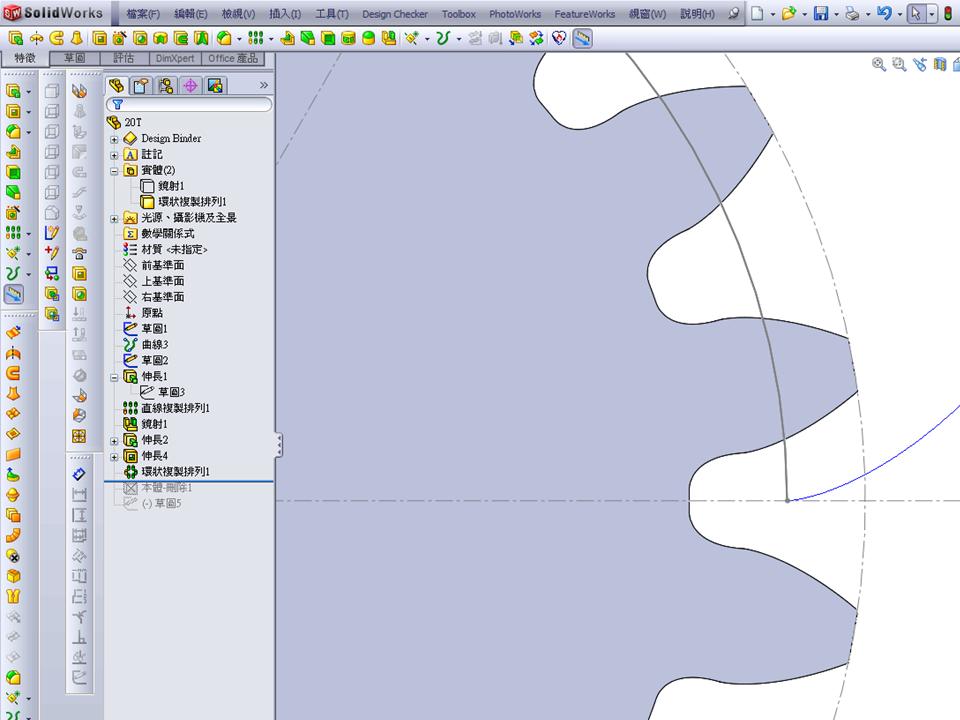Screen dimensions: 960x720
Task: Open the FeatureWorks menu
Action: [x=585, y=13]
